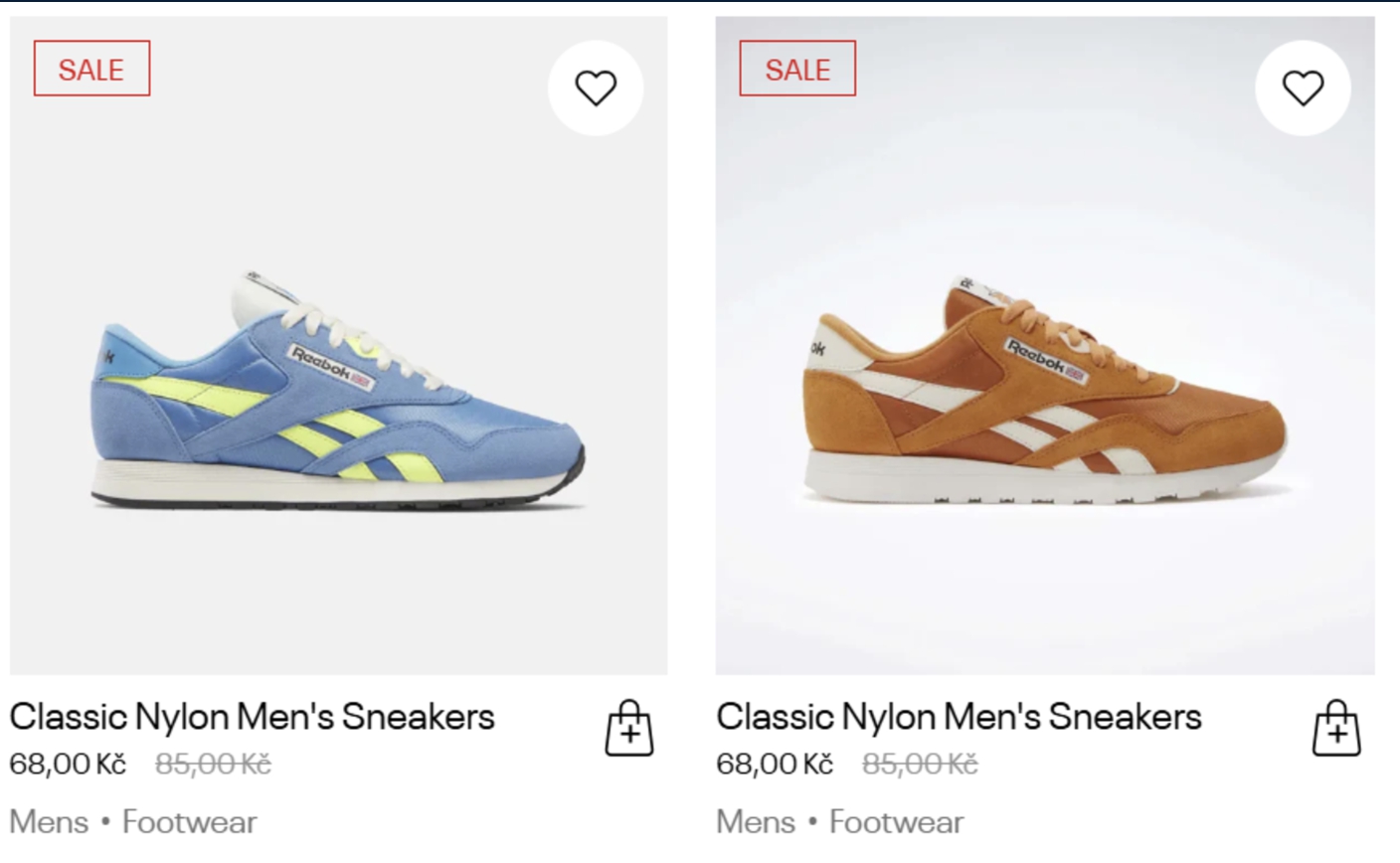Image resolution: width=1400 pixels, height=863 pixels.
Task: Click the orange sneakers' add-to-bag icon
Action: [x=1336, y=729]
